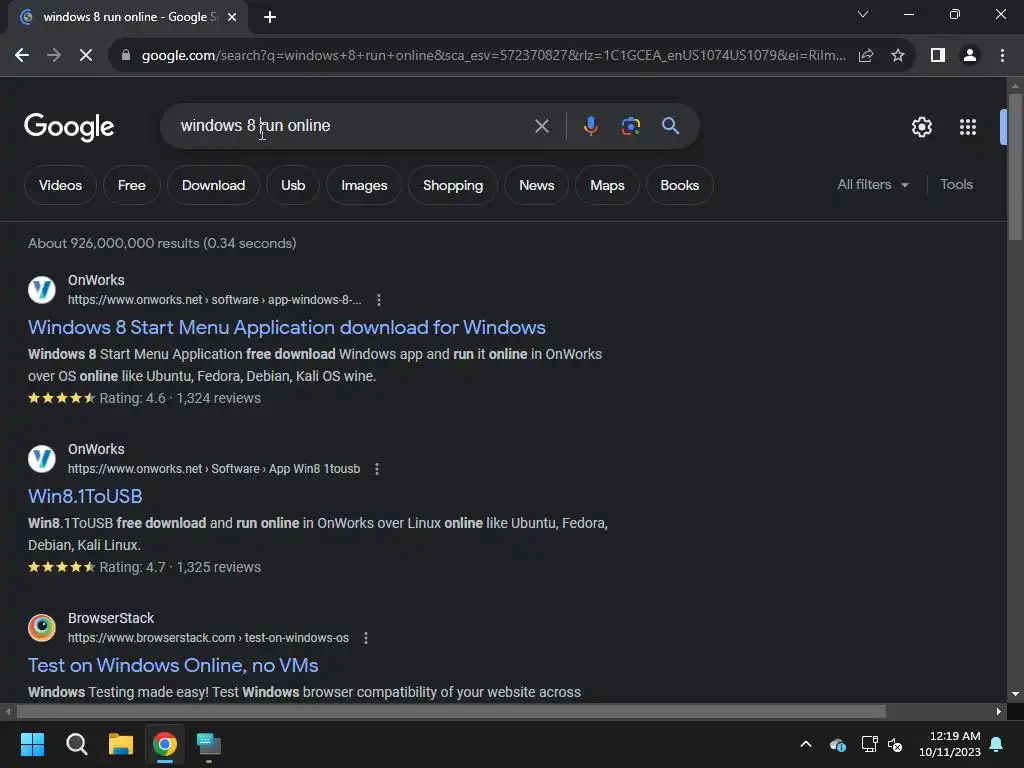Bookmark this tab with star icon
The image size is (1024, 768).
(x=898, y=56)
